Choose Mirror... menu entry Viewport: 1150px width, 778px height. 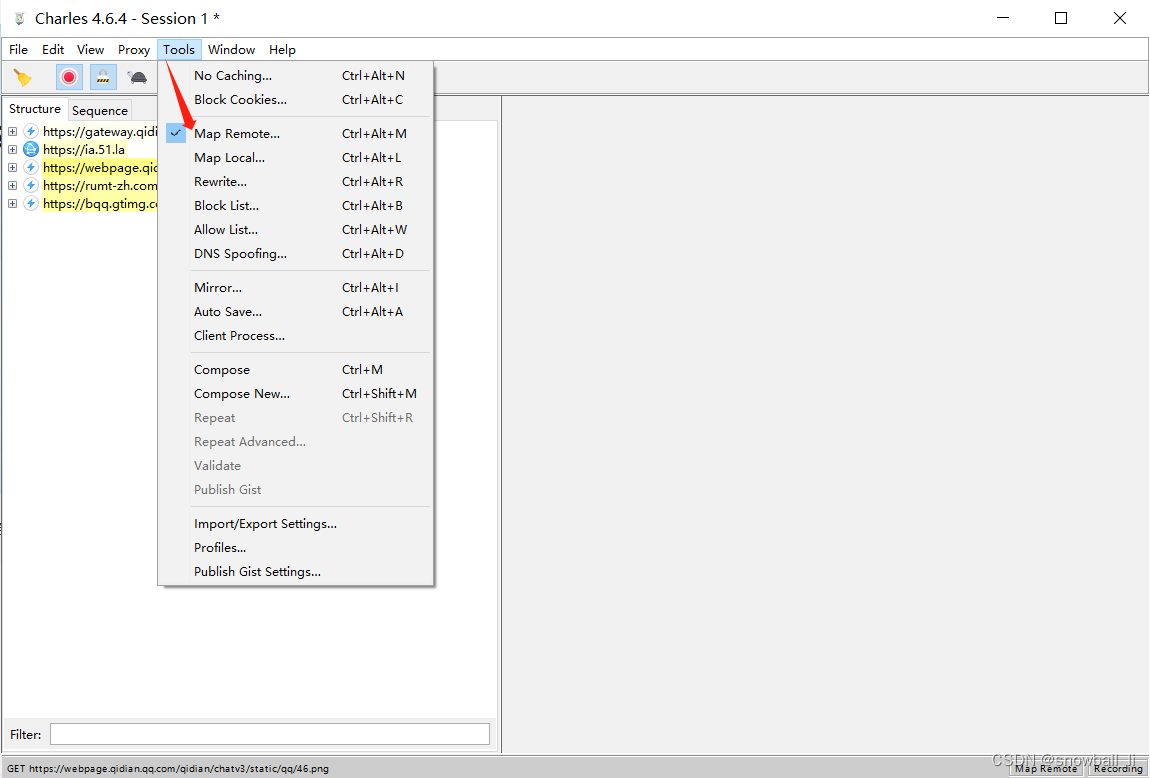point(296,287)
